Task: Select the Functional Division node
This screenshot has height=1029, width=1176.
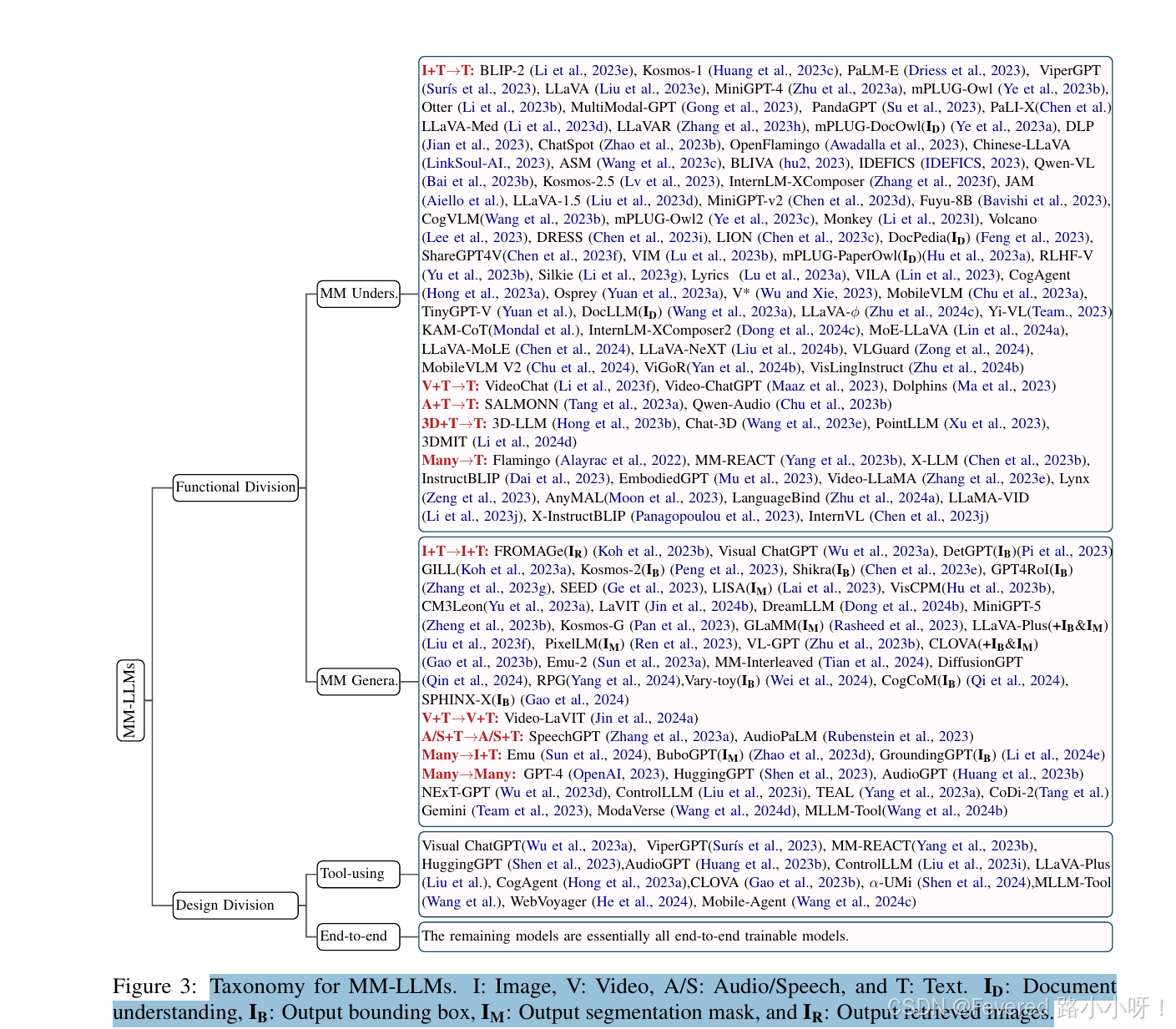Action: coord(235,487)
